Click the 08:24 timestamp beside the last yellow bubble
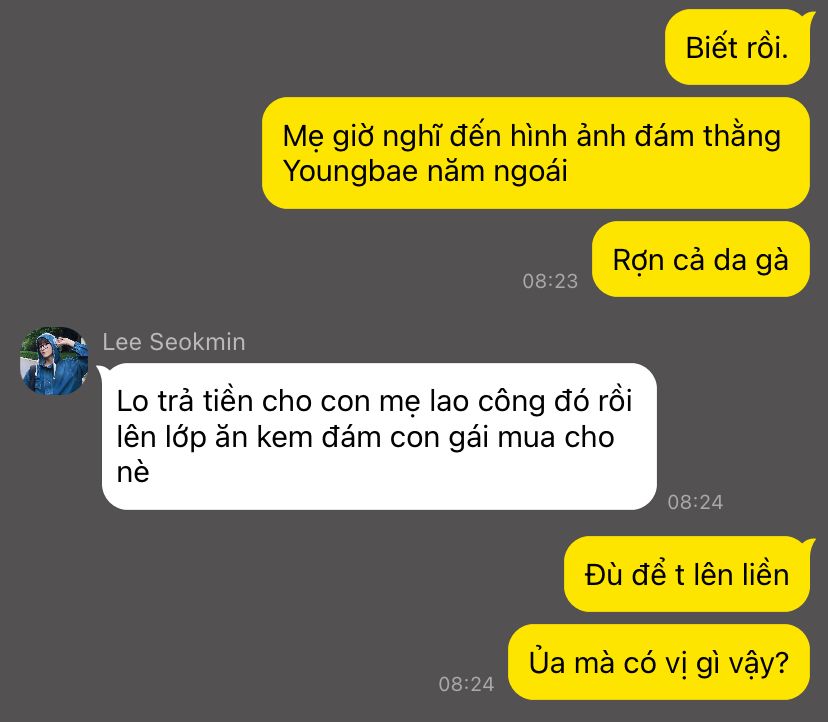This screenshot has height=722, width=828. click(466, 684)
